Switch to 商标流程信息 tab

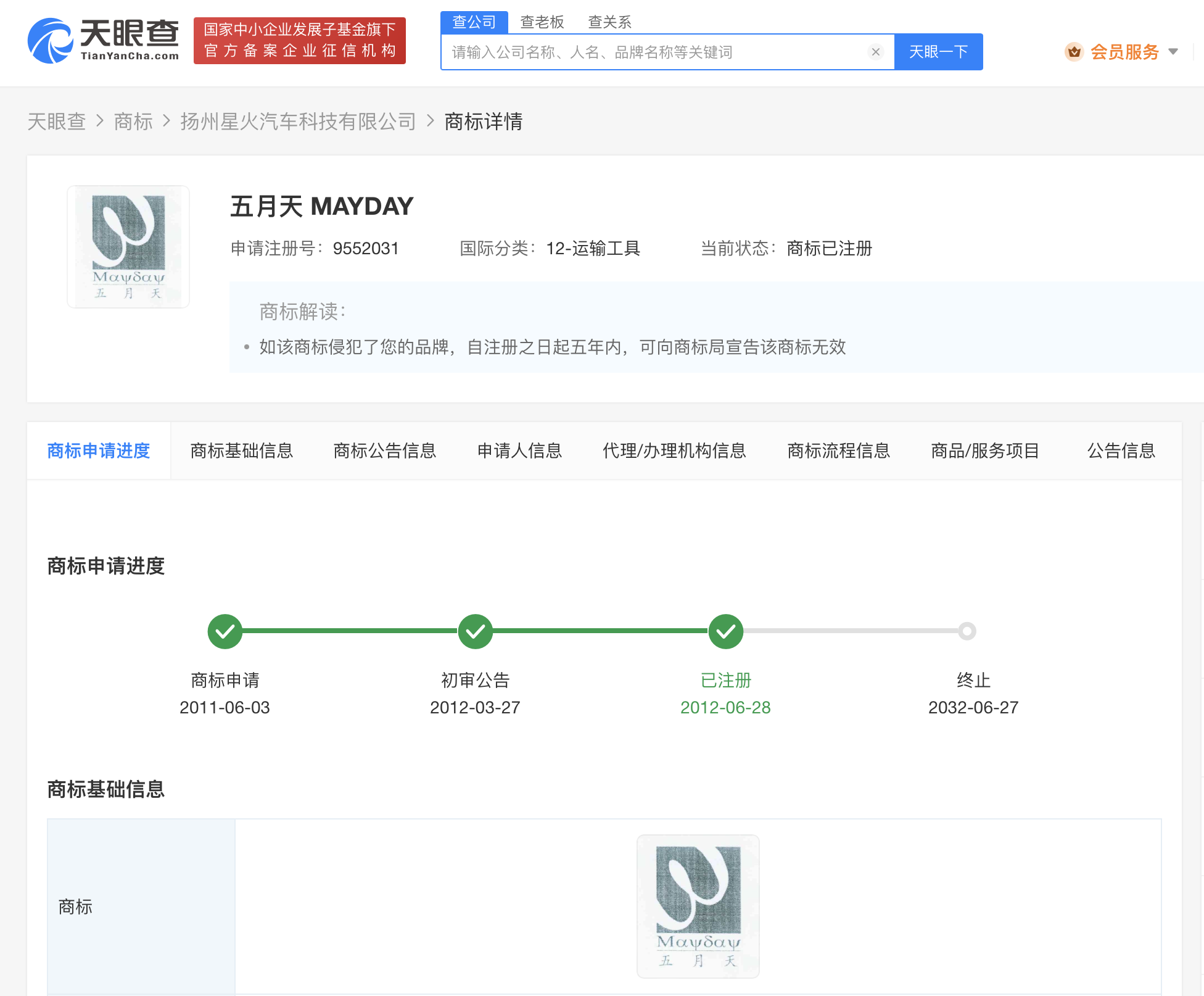[839, 450]
